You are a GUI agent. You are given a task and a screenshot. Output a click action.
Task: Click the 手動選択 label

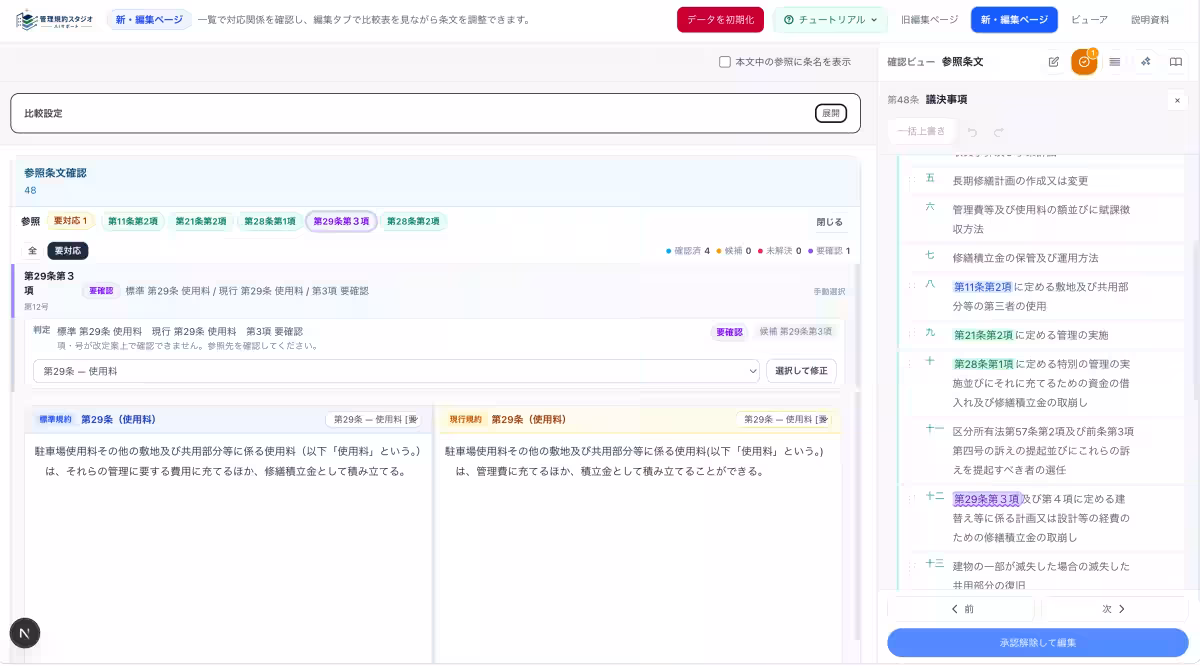(829, 292)
